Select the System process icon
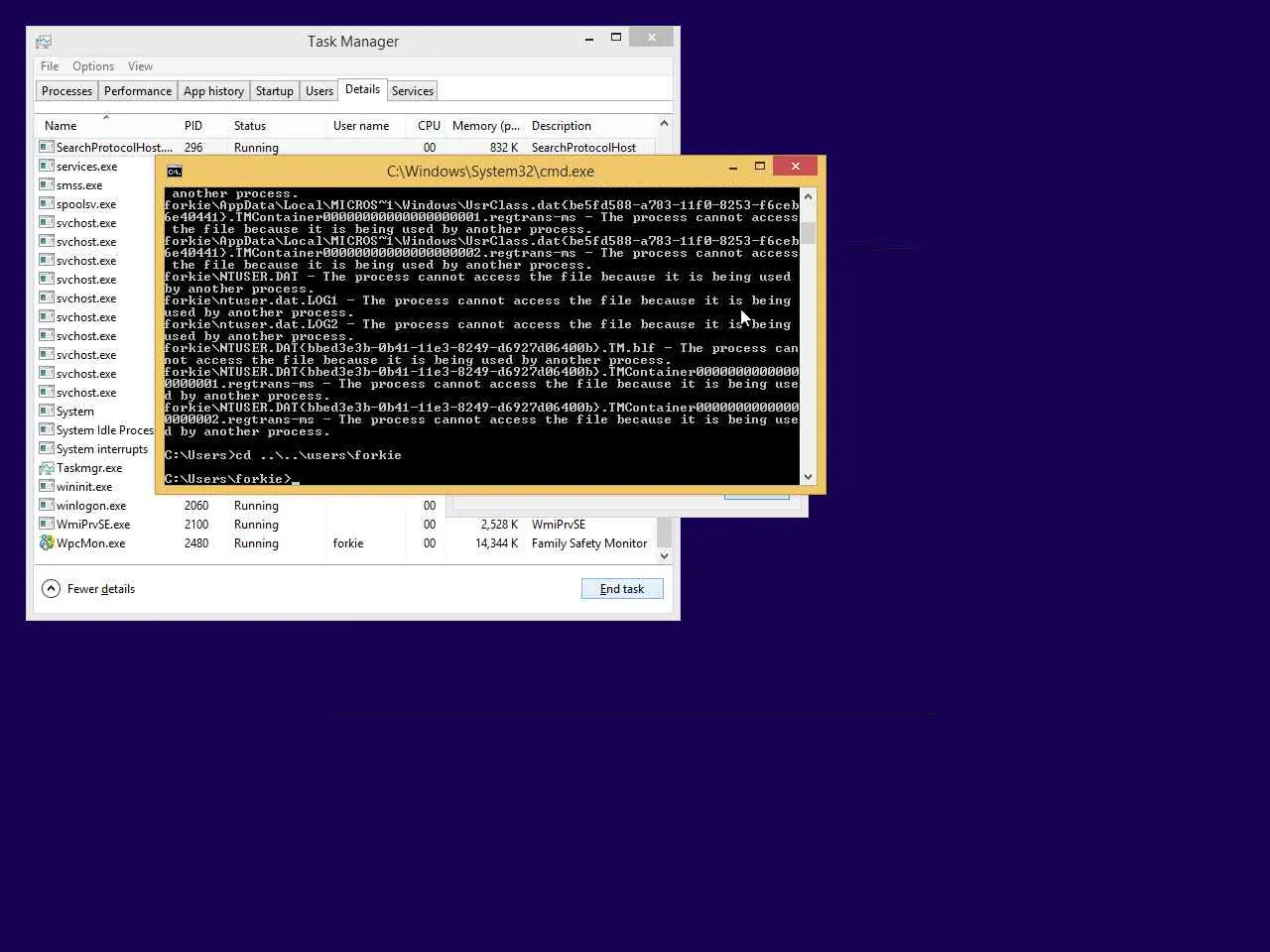Image resolution: width=1270 pixels, height=952 pixels. (x=46, y=411)
